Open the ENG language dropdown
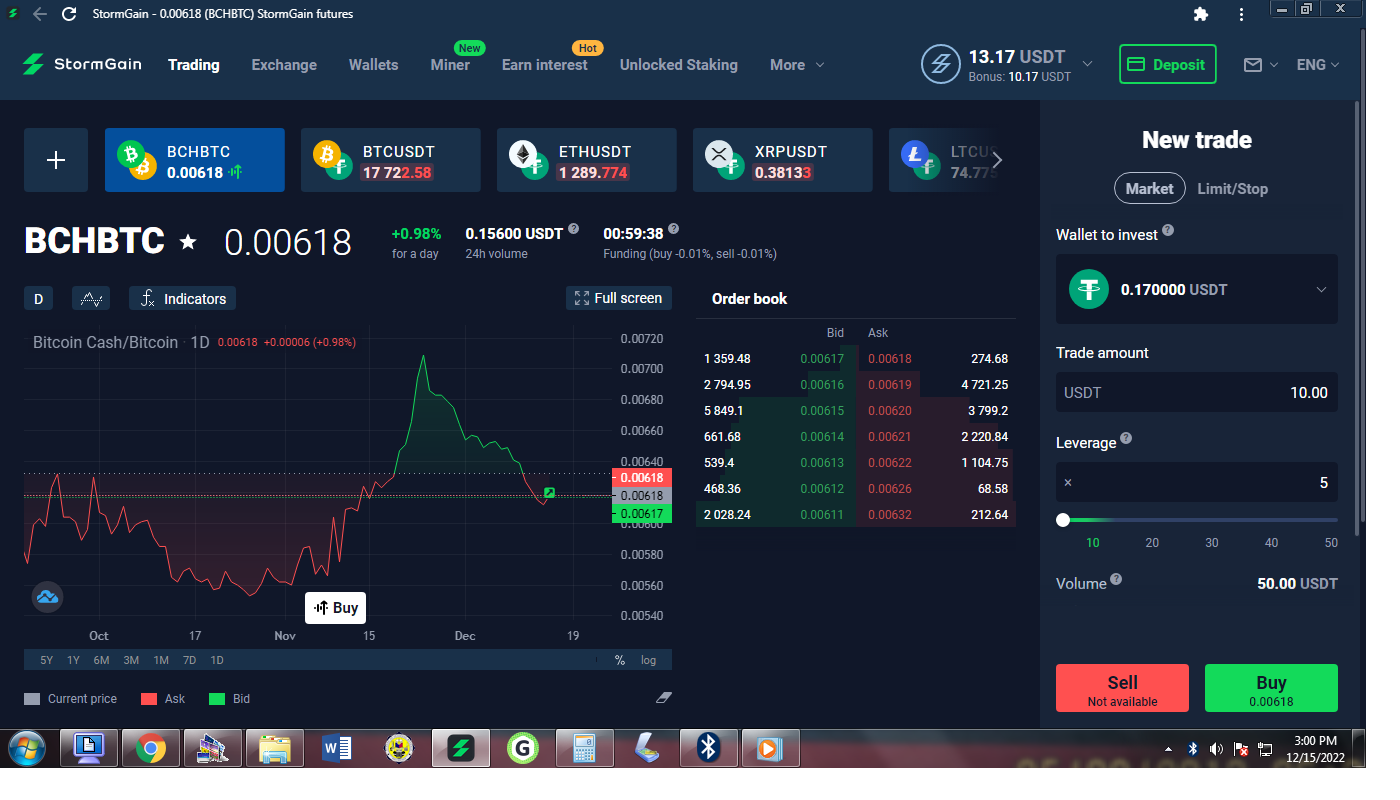This screenshot has width=1400, height=800. pyautogui.click(x=1318, y=64)
